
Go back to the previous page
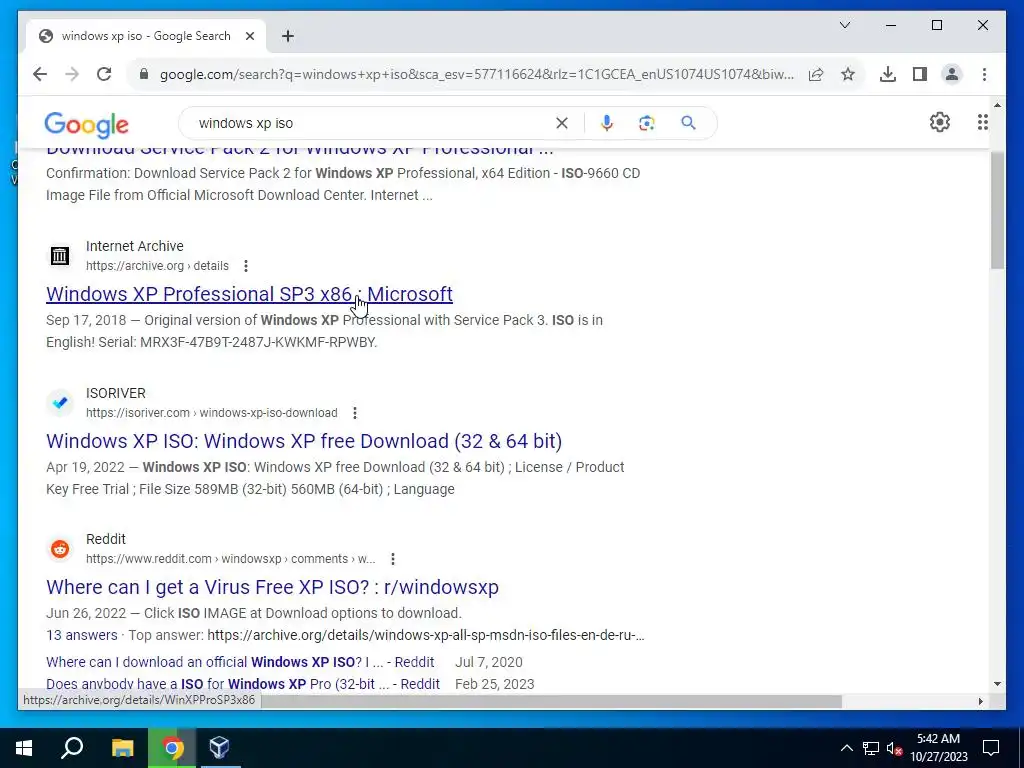[x=40, y=74]
